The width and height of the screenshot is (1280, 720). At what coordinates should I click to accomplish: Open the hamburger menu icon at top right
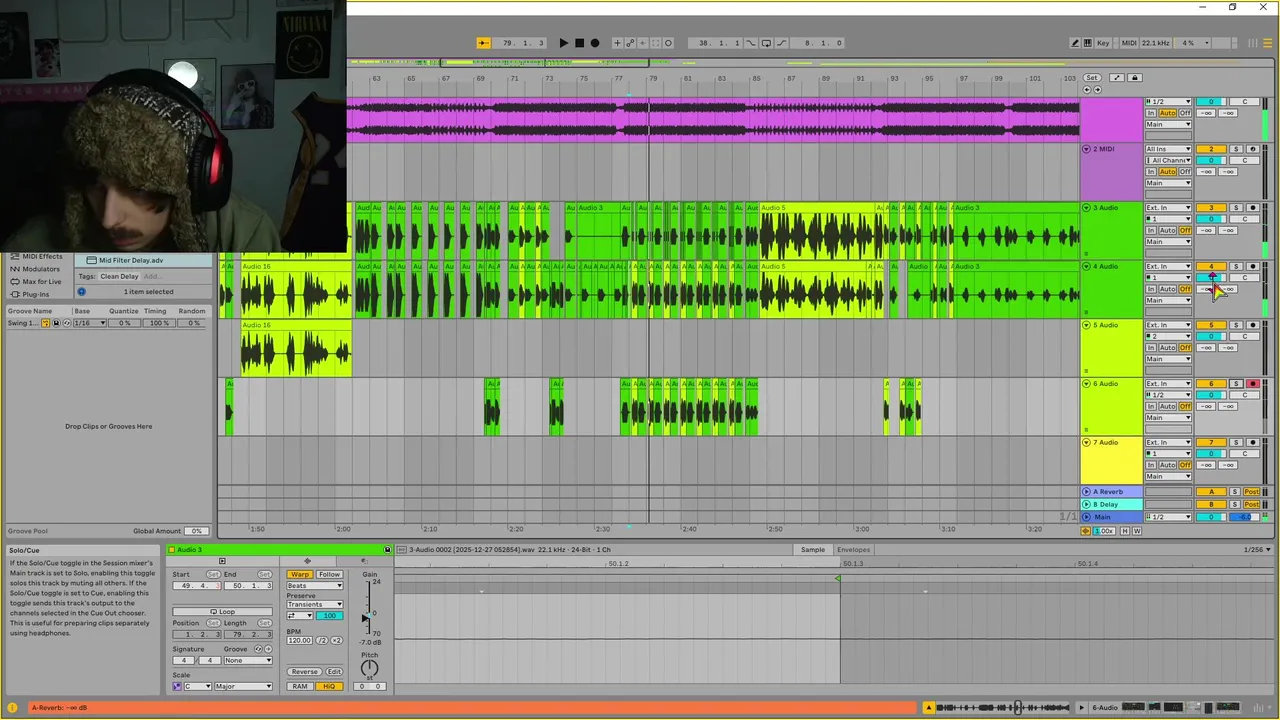coord(1268,43)
